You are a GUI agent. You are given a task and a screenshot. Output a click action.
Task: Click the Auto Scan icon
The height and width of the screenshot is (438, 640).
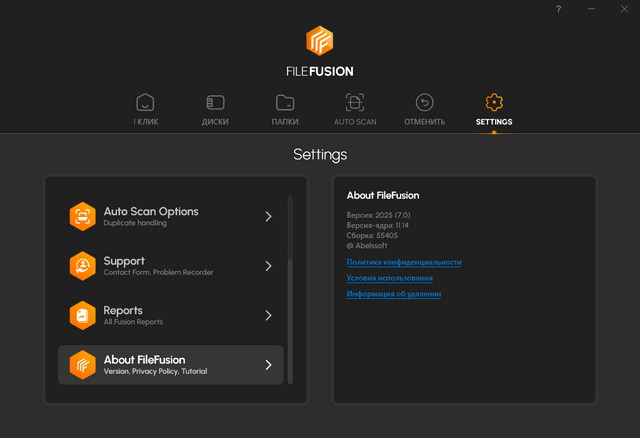(x=355, y=103)
